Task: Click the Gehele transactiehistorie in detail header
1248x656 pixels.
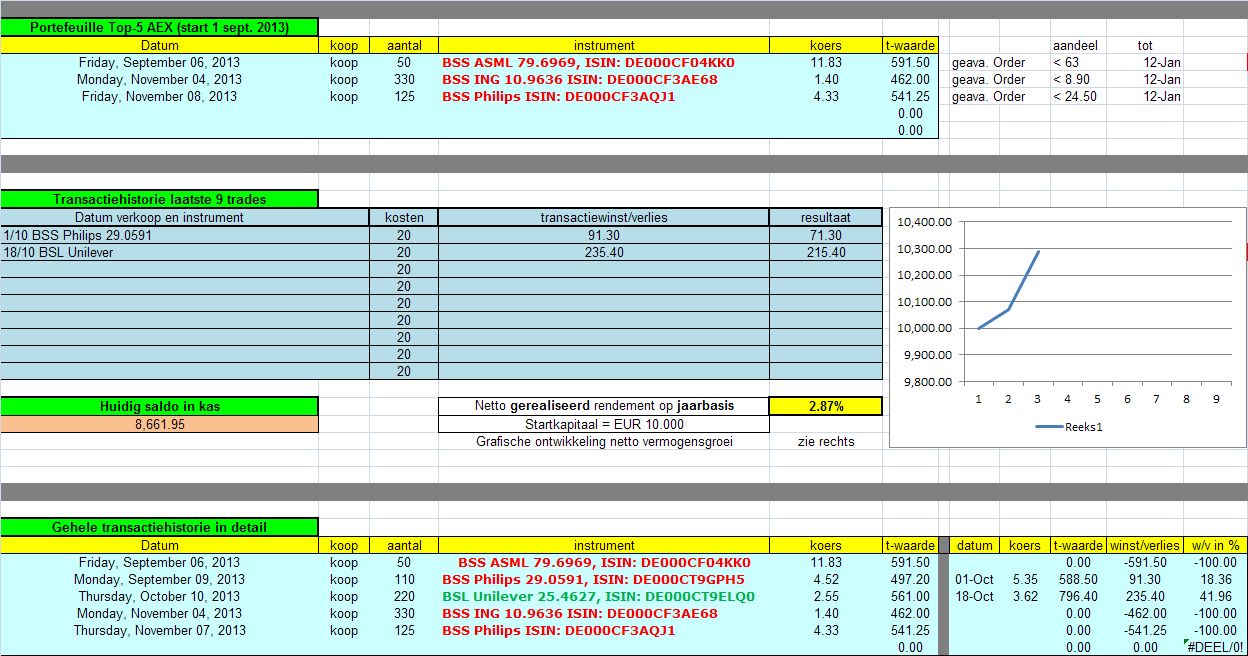Action: coord(159,527)
